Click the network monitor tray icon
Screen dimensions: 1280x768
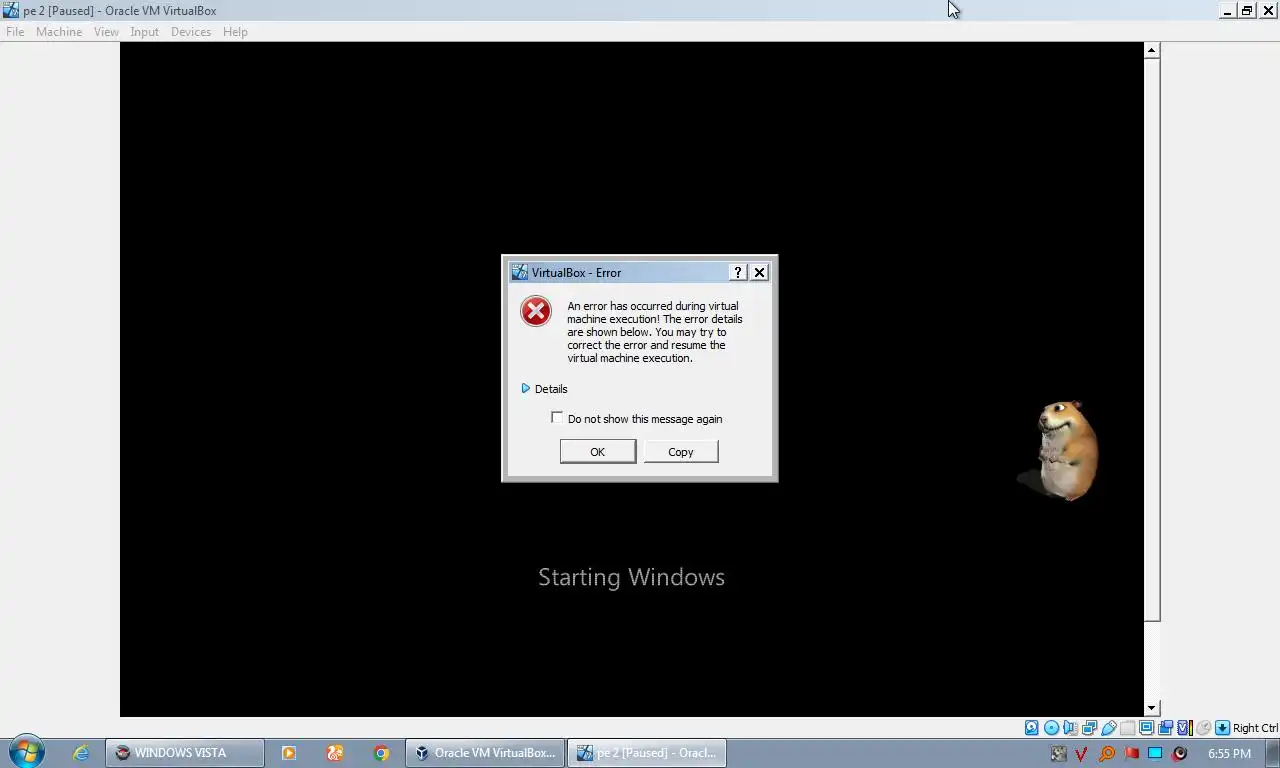[x=1155, y=753]
